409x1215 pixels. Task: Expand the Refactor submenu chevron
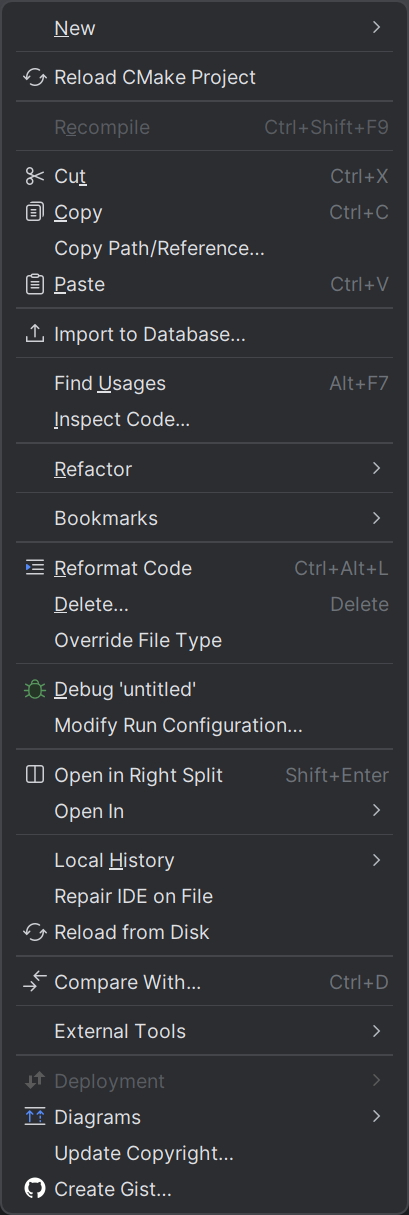tap(377, 469)
